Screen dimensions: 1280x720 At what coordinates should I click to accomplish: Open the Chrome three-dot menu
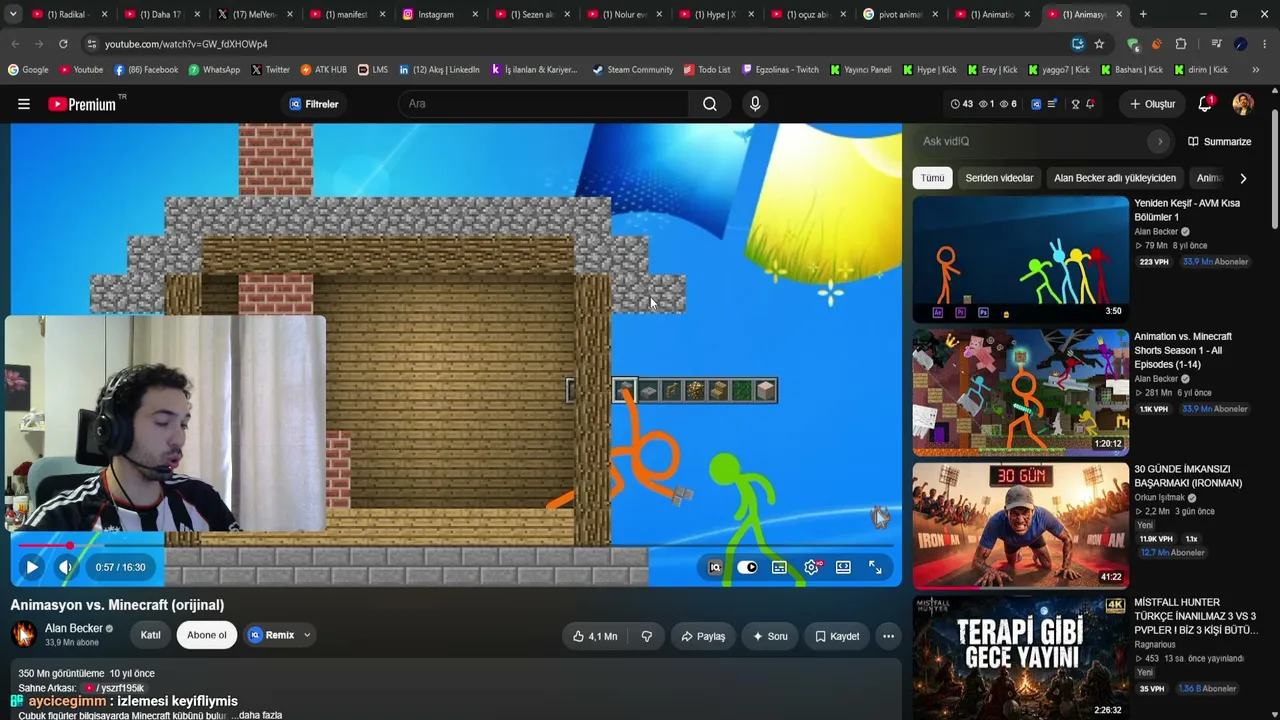[x=1265, y=44]
